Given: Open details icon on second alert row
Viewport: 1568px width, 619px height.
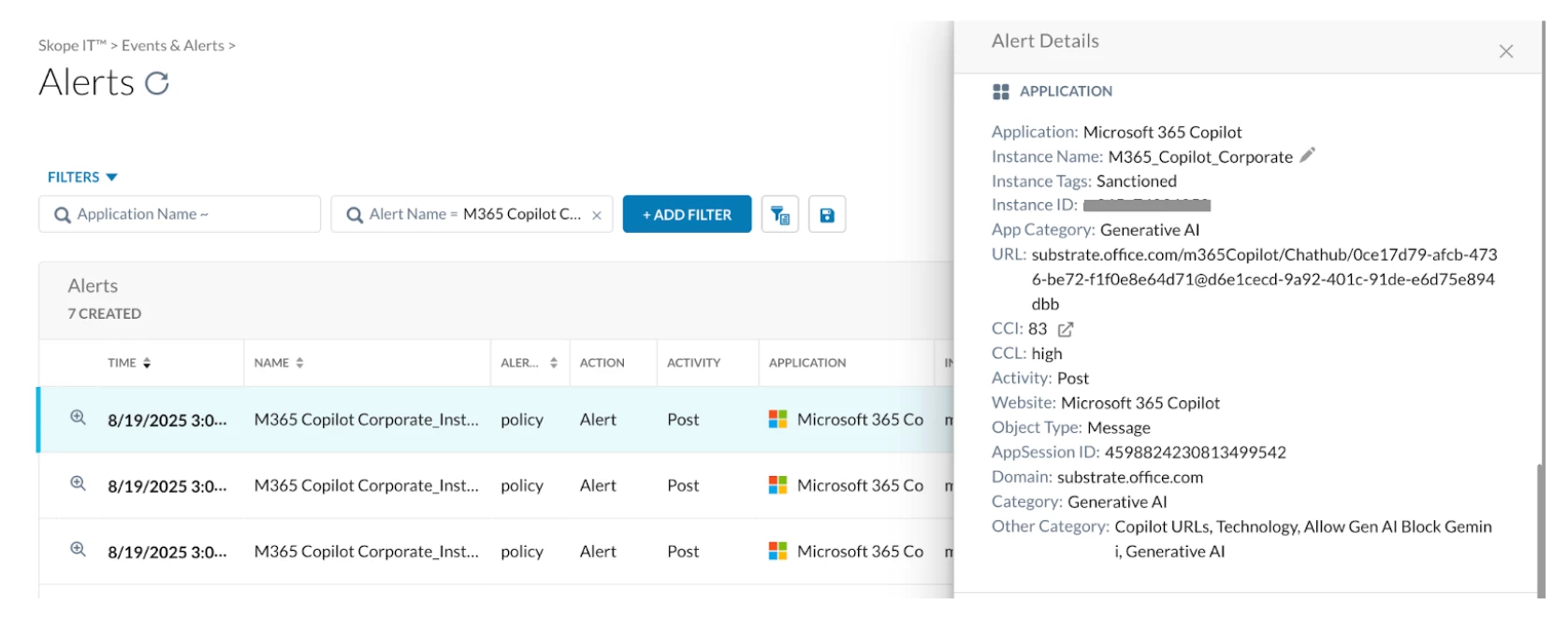Looking at the screenshot, I should point(79,483).
